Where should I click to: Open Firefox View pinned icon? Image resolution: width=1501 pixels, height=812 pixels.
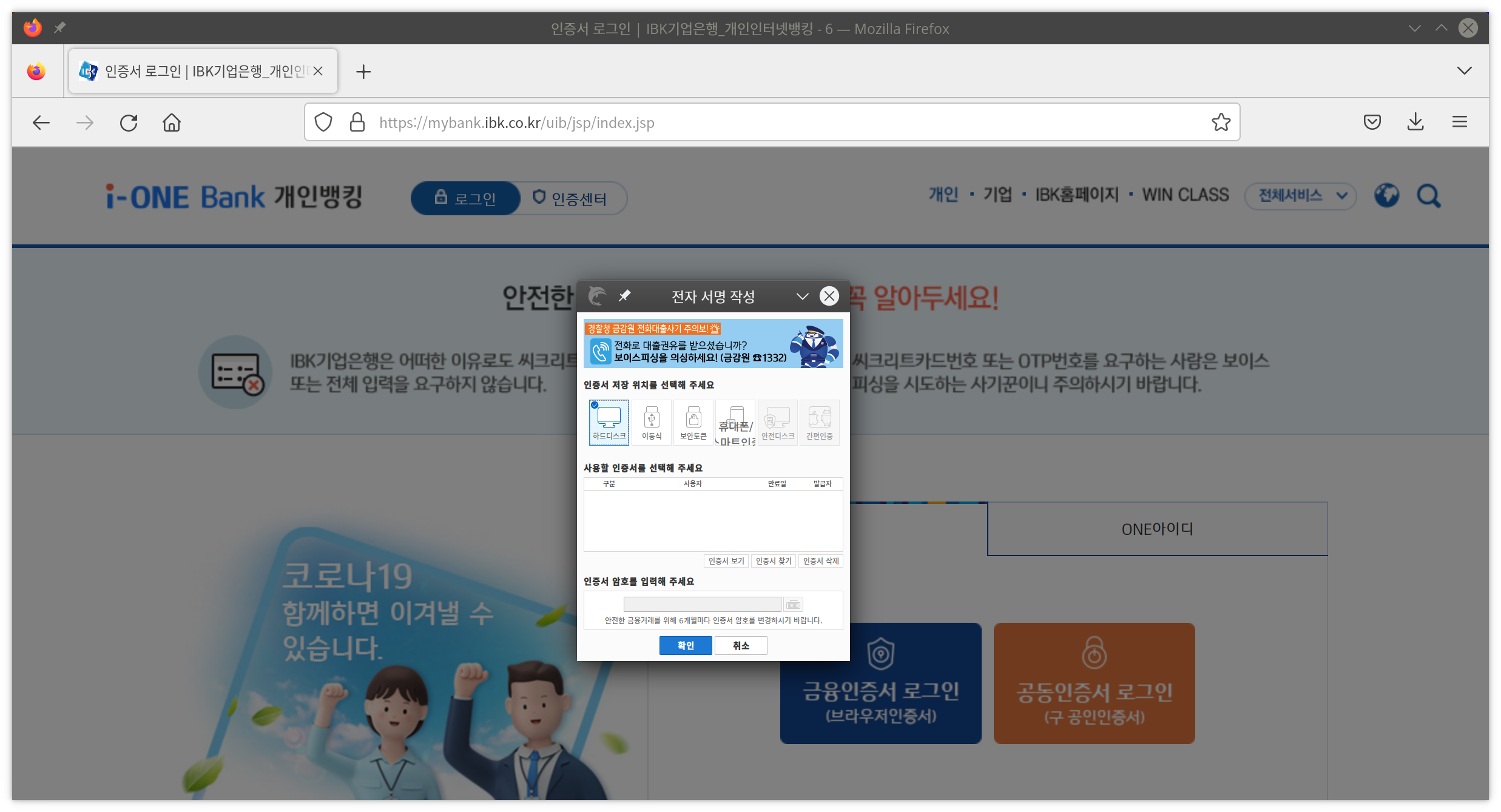(x=36, y=72)
